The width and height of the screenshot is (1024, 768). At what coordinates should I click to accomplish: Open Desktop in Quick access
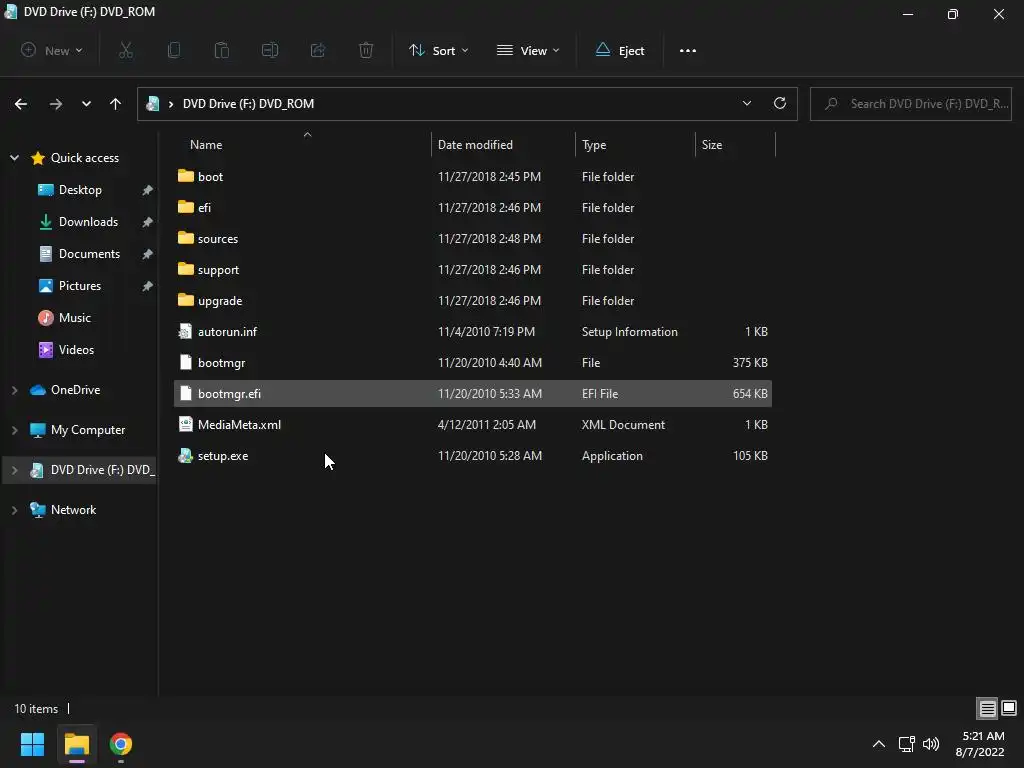coord(80,190)
